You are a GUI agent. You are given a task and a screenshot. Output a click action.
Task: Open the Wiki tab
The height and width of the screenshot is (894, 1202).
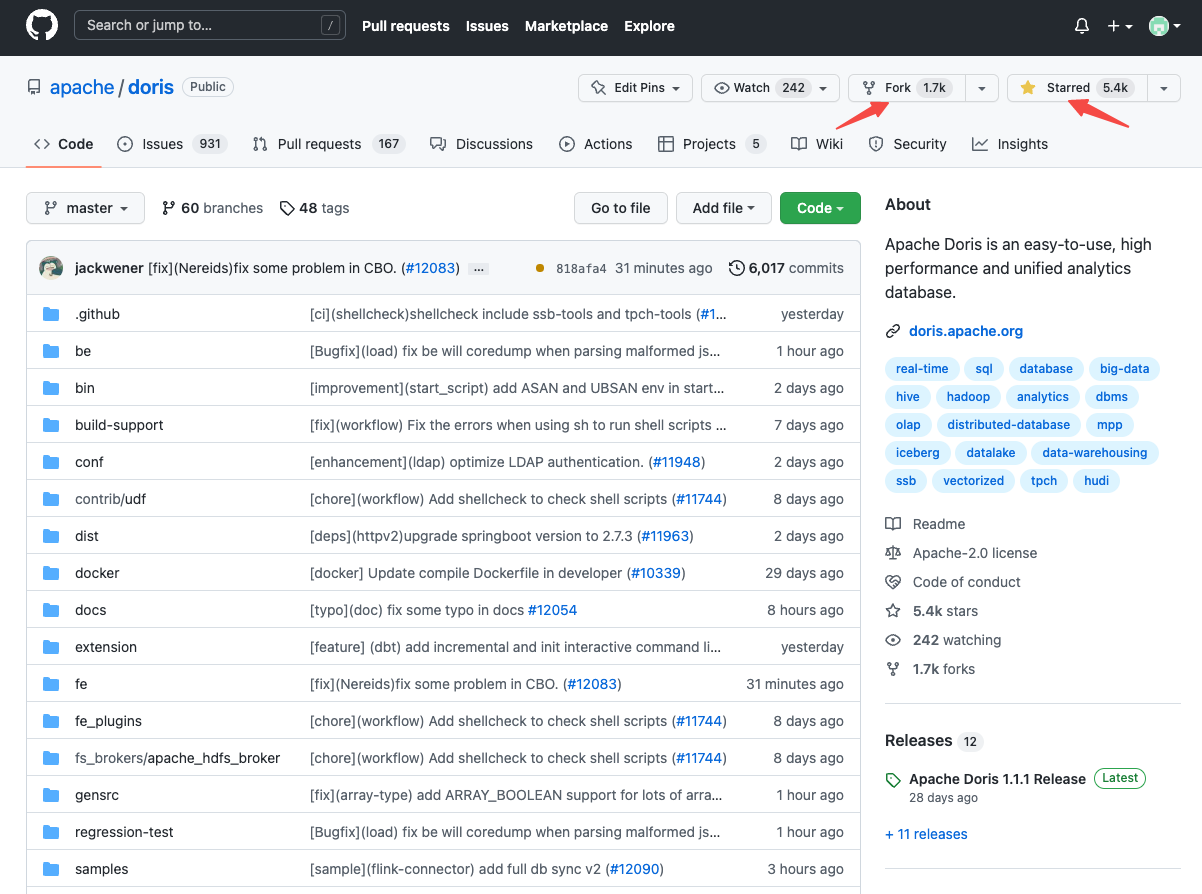(x=817, y=144)
